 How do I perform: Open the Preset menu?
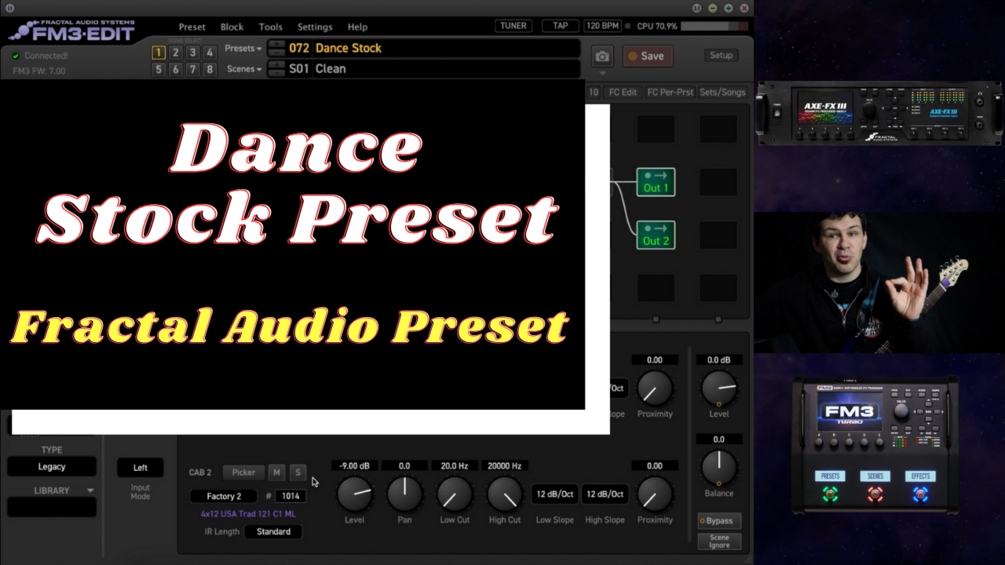pos(192,27)
